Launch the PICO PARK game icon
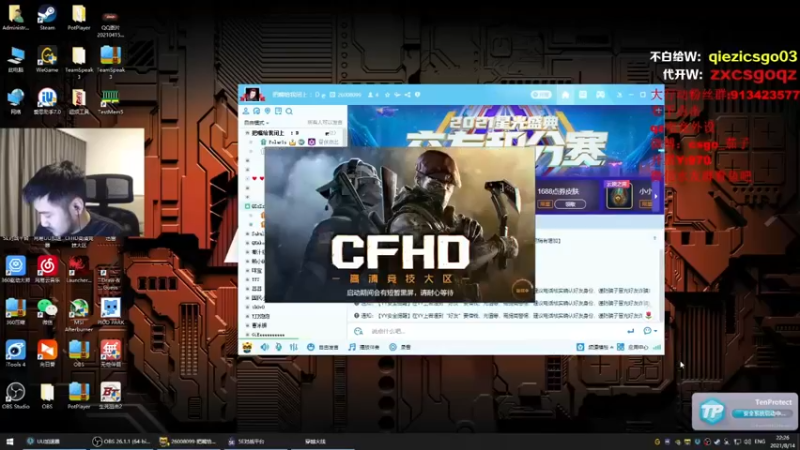Viewport: 800px width, 450px height. tap(110, 311)
